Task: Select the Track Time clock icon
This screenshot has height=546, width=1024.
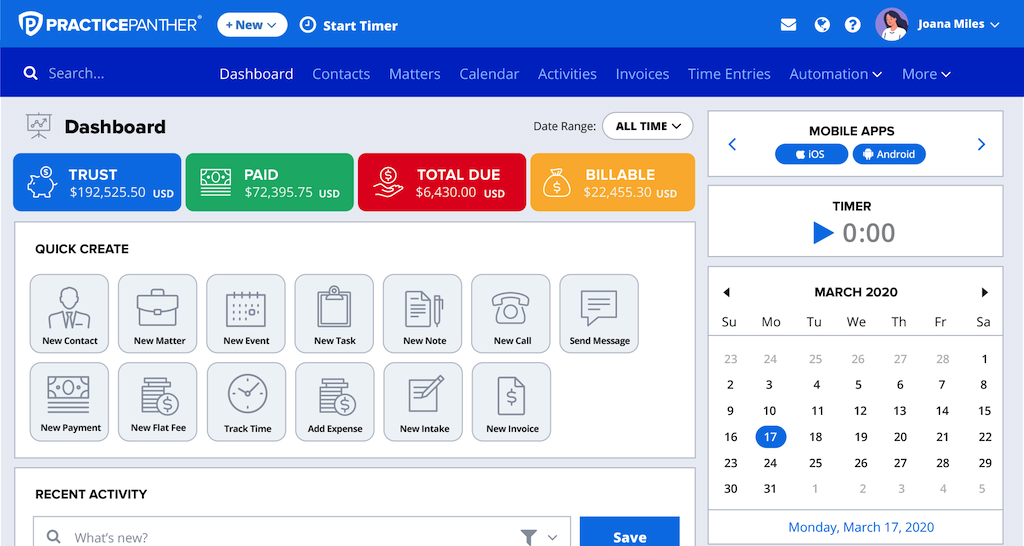Action: coord(247,401)
